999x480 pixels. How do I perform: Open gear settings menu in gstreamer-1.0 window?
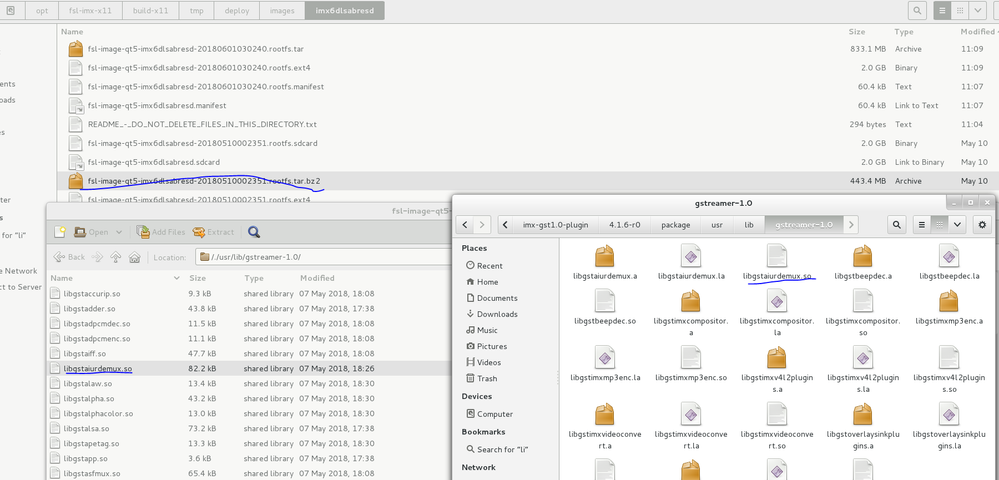tap(982, 224)
